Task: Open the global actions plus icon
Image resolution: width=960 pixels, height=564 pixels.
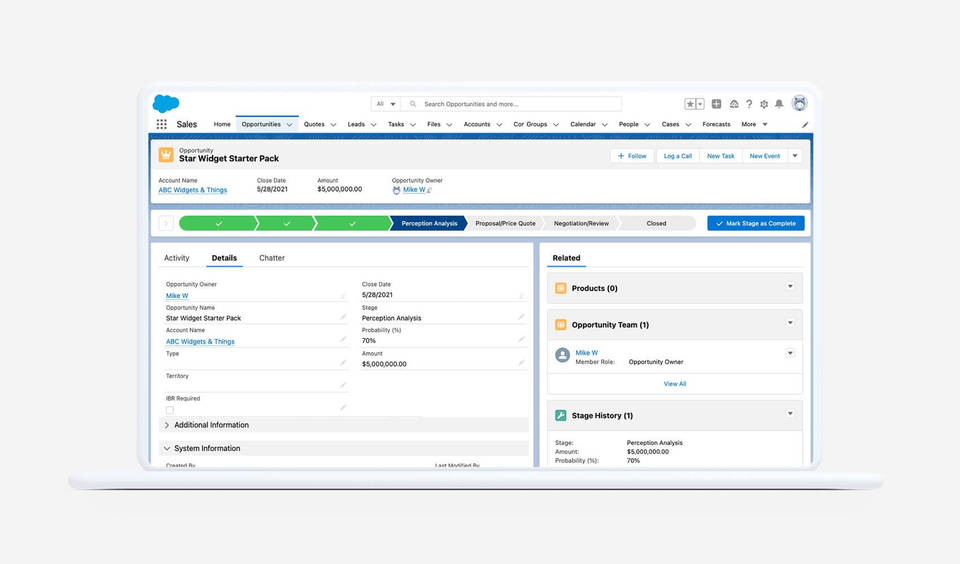Action: 716,104
